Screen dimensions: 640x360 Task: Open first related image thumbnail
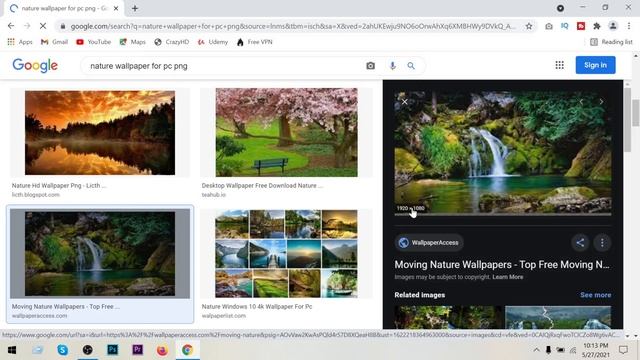(x=449, y=317)
